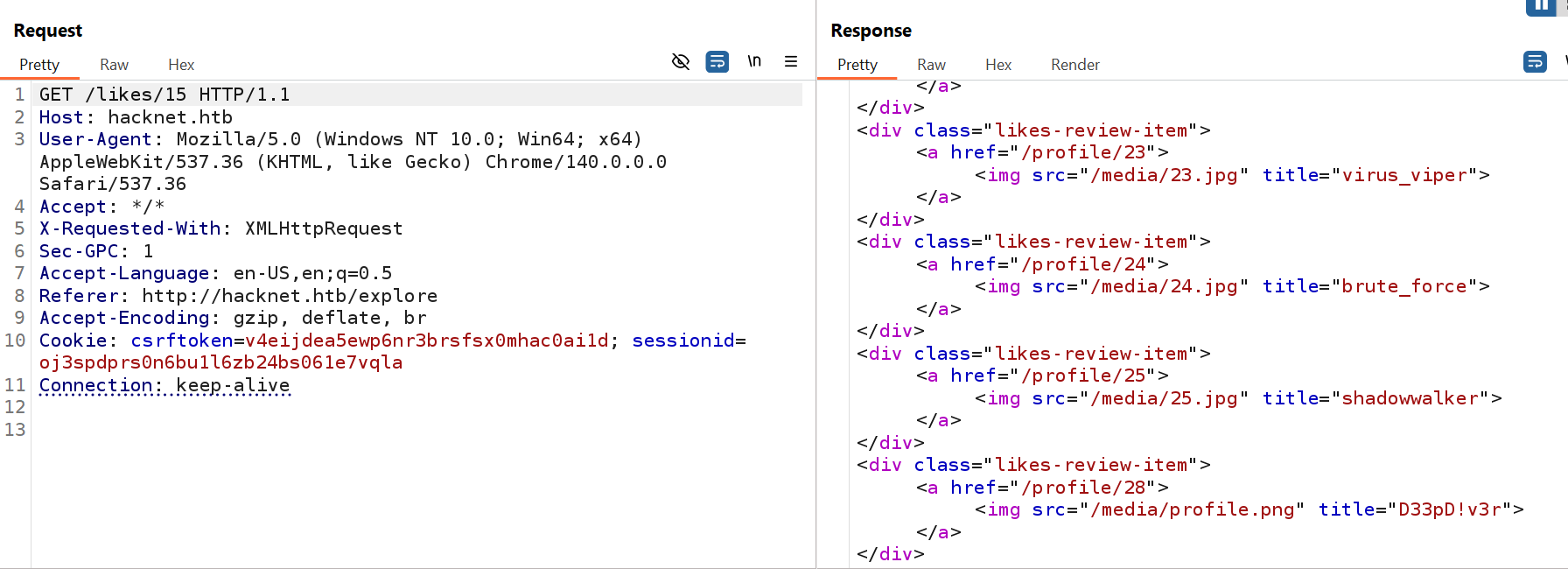Click the Referer header URL

tap(289, 296)
